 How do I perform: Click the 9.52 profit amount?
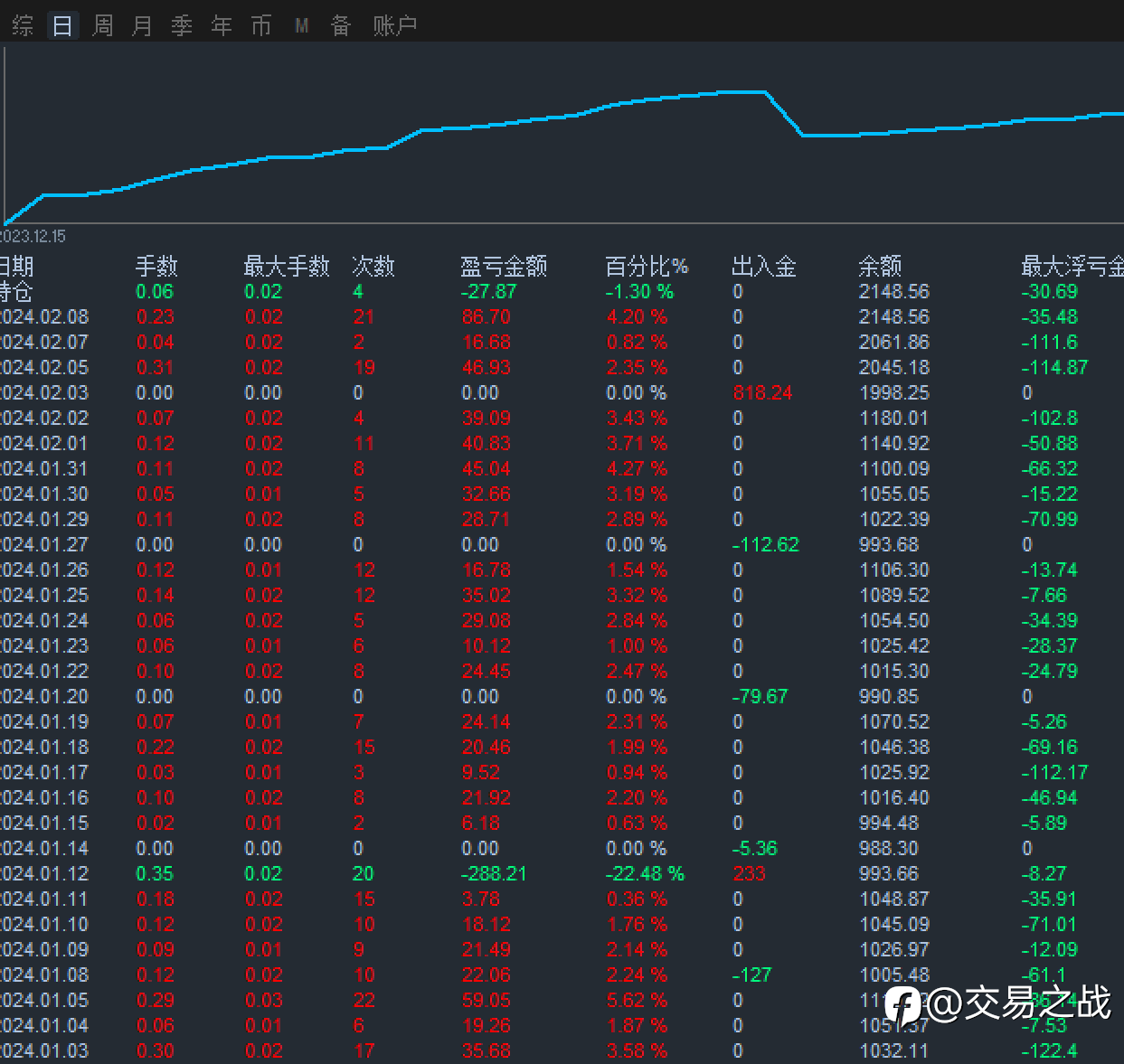(480, 773)
